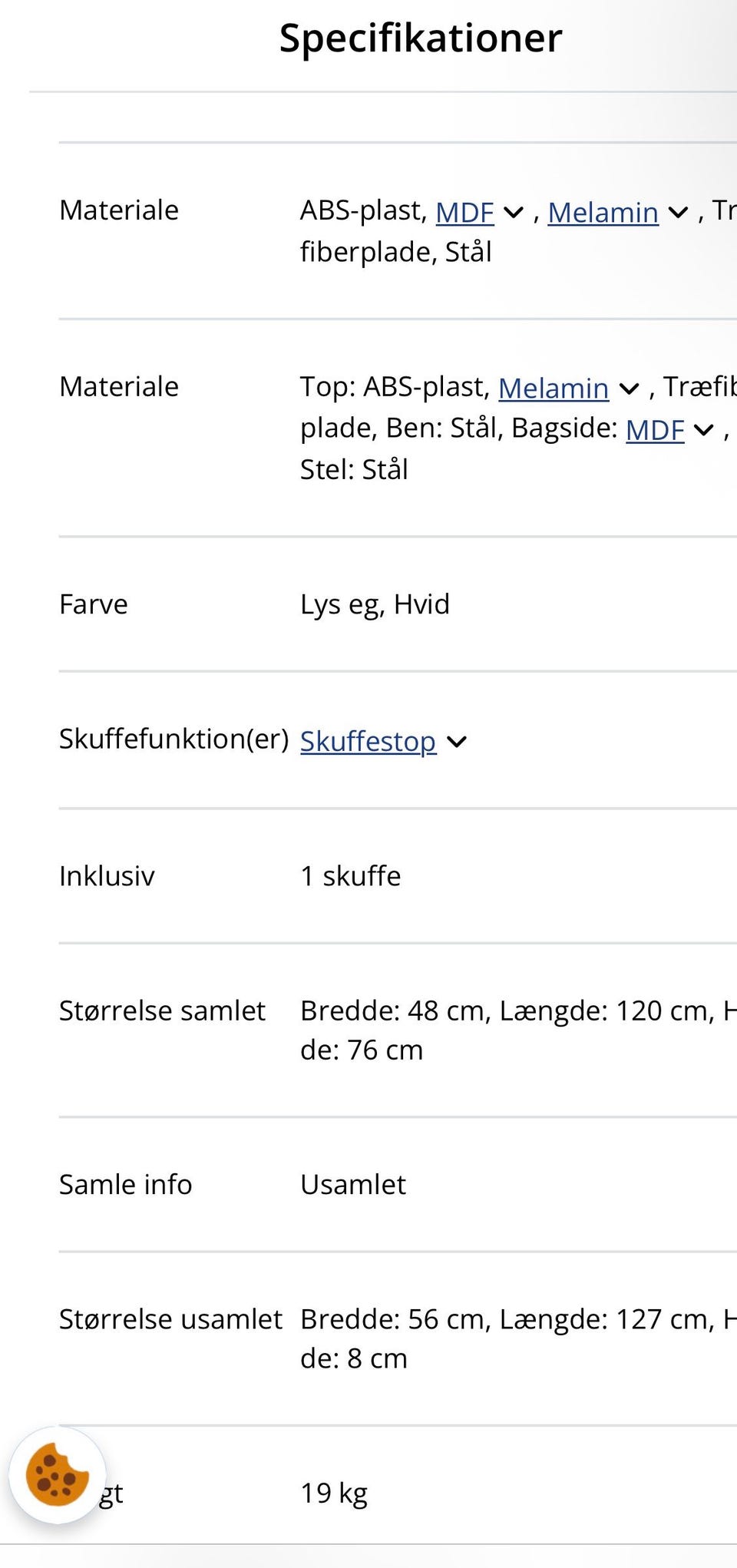Screen dimensions: 737x1568
Task: Click the arrow icon expanding MDF definition
Action: tap(513, 213)
